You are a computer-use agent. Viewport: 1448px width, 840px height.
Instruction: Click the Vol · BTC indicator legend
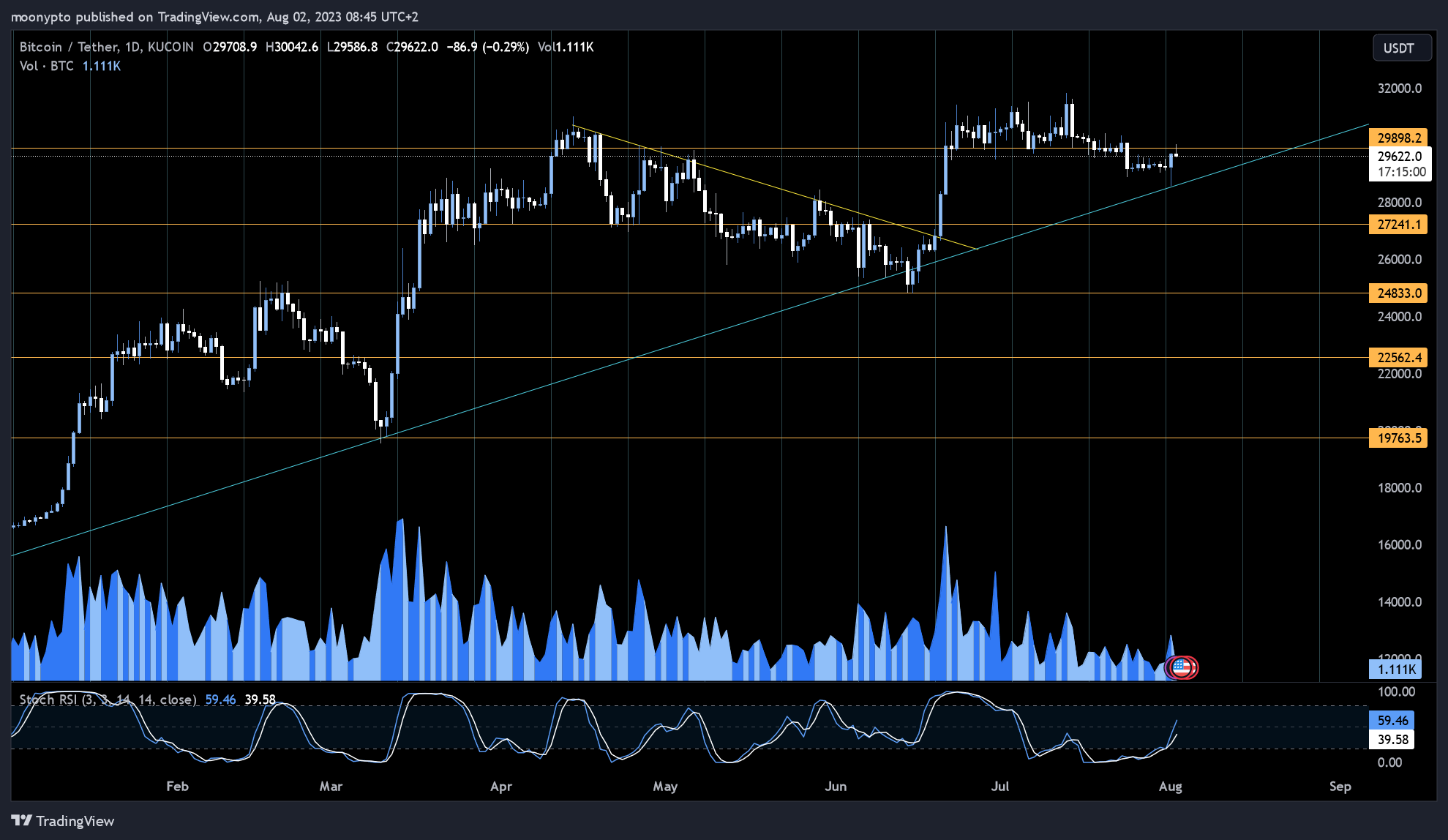pyautogui.click(x=47, y=66)
